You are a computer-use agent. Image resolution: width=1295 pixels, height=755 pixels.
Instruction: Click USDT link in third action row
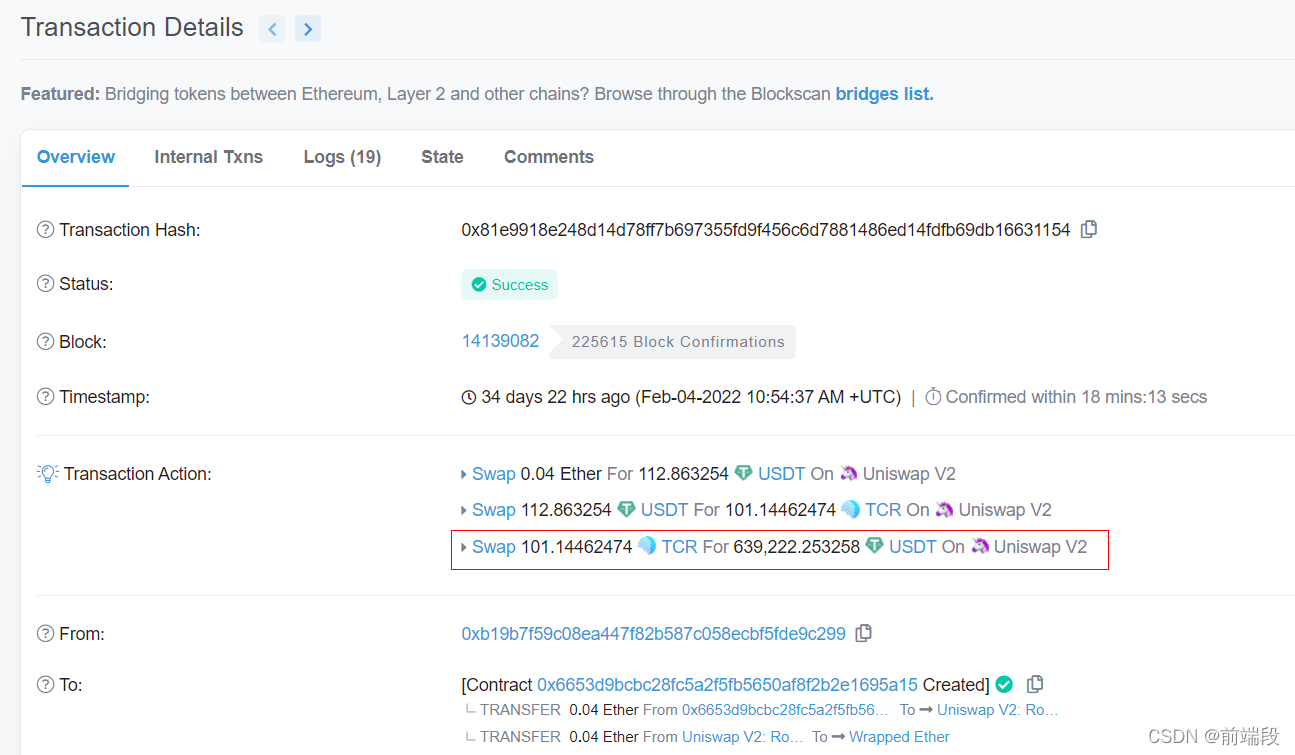(x=913, y=546)
